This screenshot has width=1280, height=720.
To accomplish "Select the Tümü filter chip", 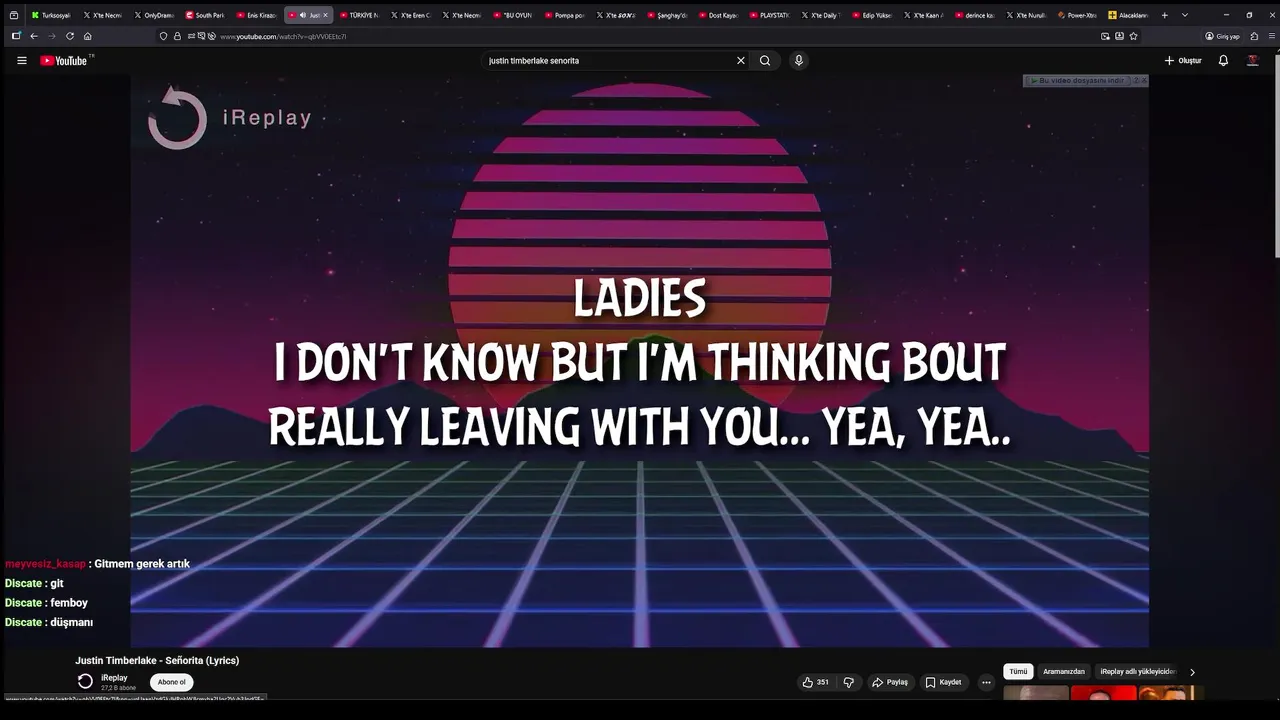I will tap(1018, 672).
